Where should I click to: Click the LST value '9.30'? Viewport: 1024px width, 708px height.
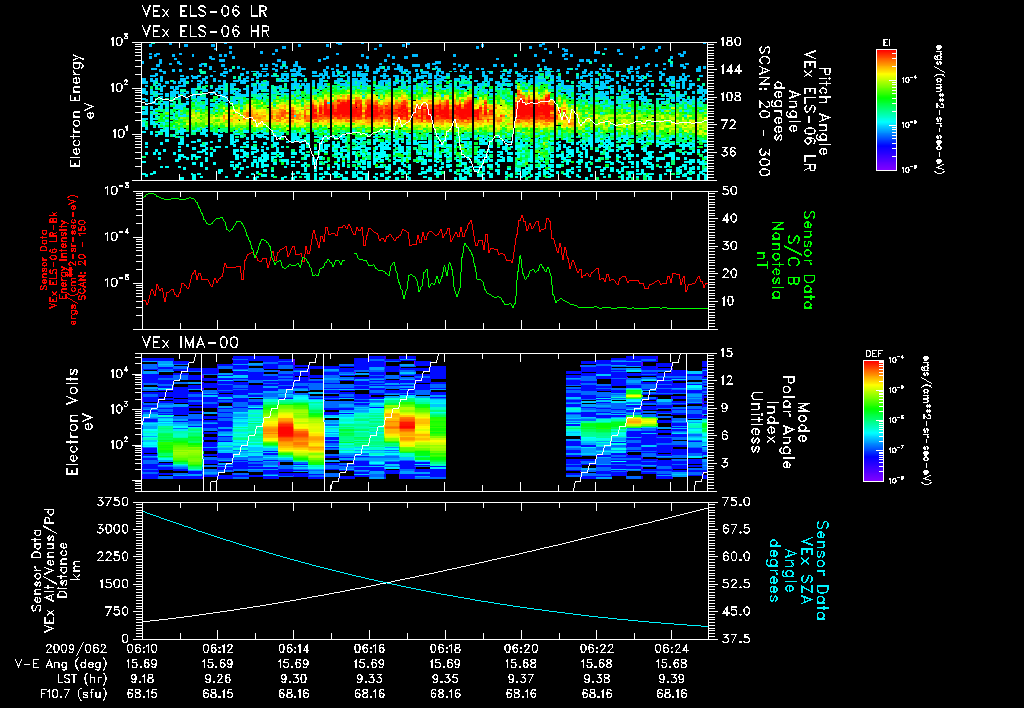[x=293, y=679]
